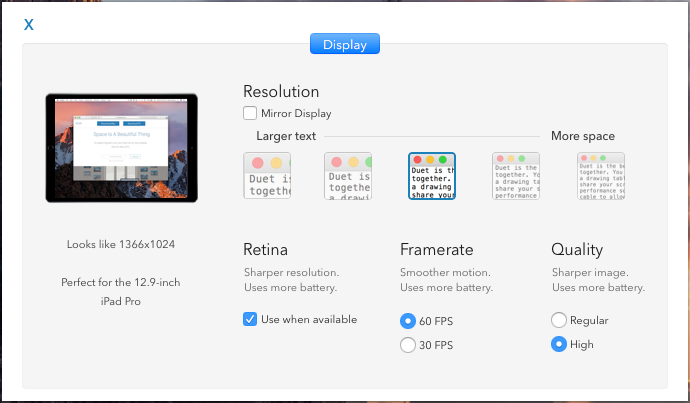690x403 pixels.
Task: Click the Retina heading
Action: pyautogui.click(x=266, y=249)
